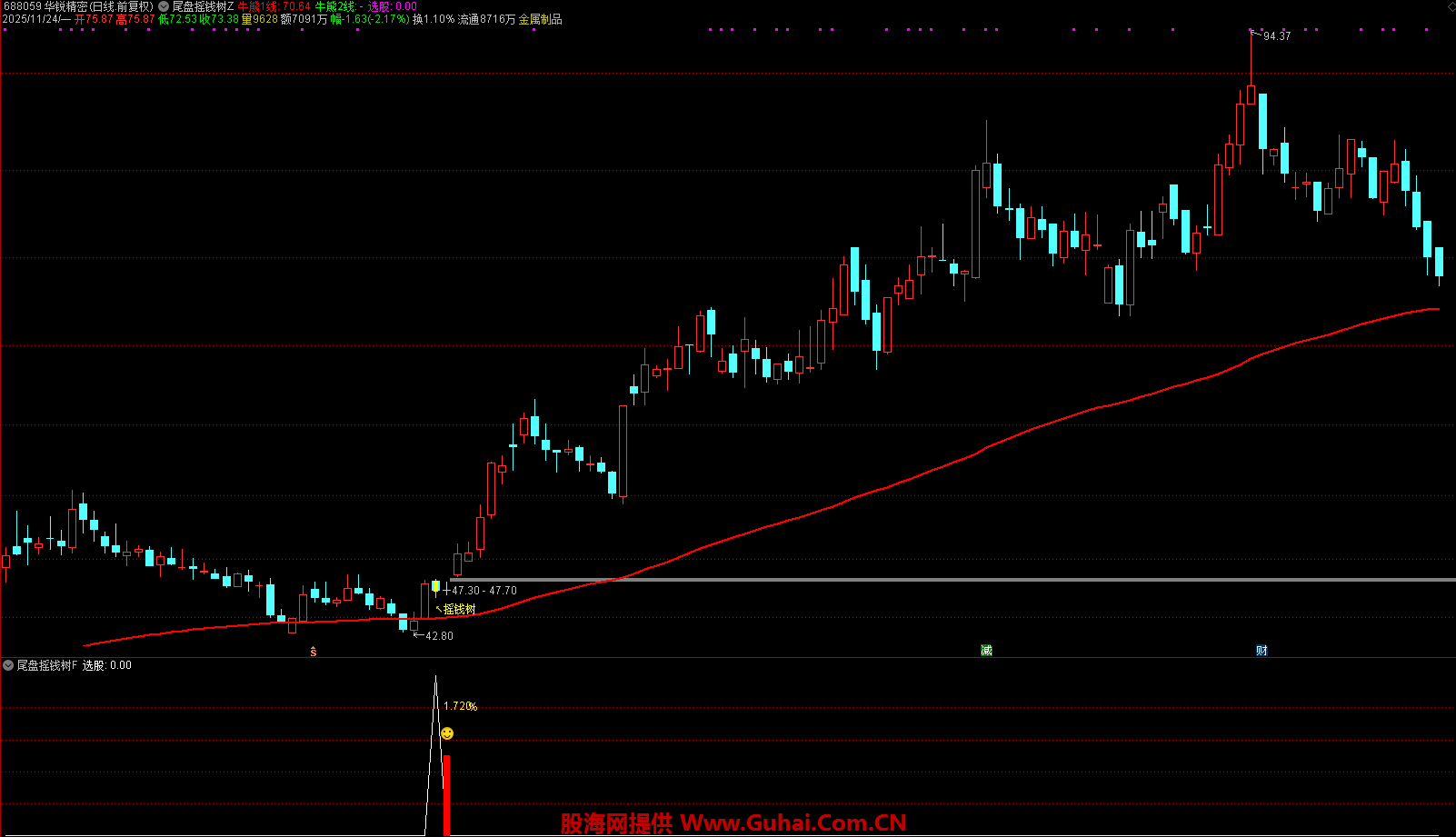Click the 牛熊1线 value label
This screenshot has height=837, width=1456.
tap(274, 6)
